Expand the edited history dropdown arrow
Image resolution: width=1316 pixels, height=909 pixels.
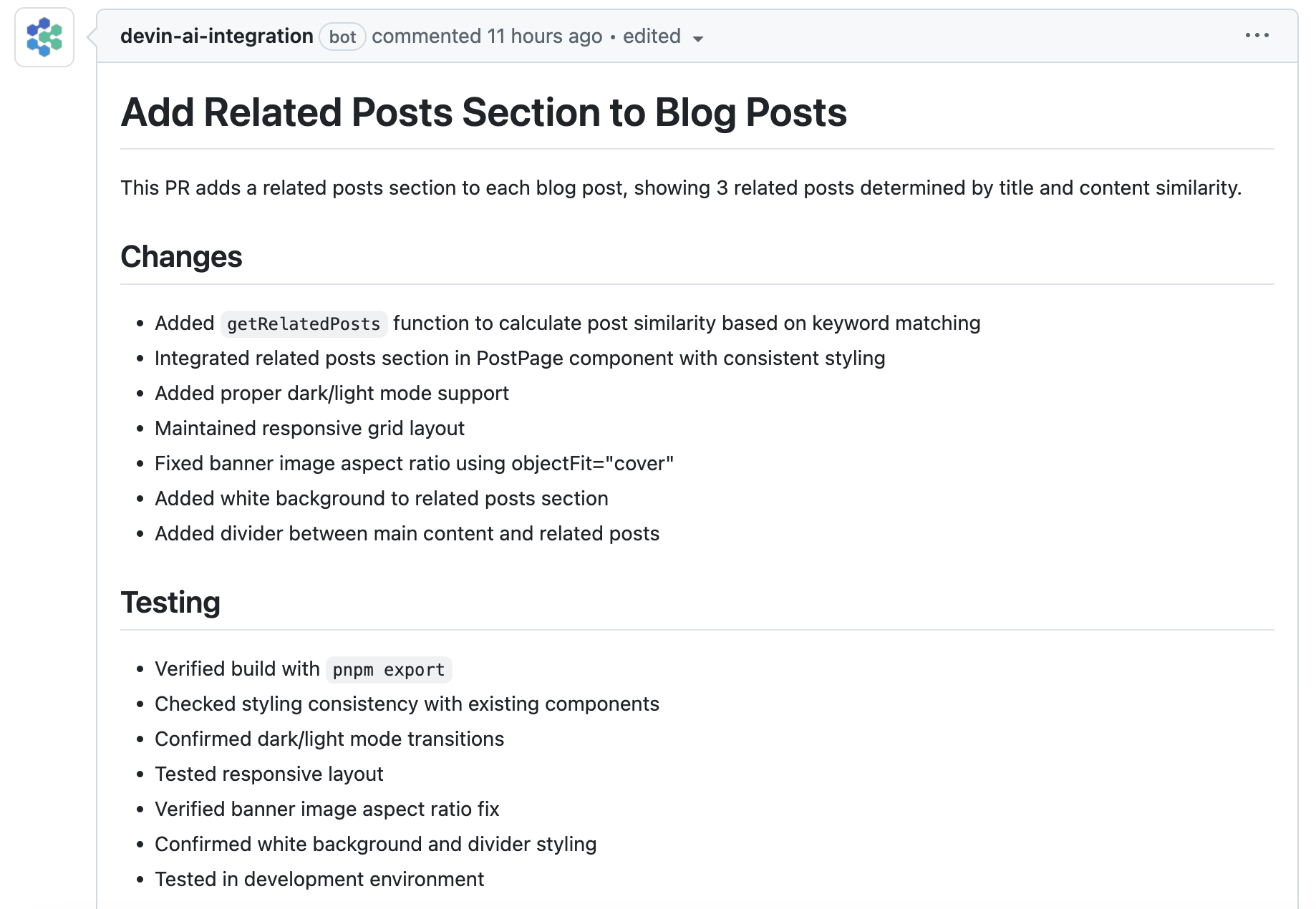[698, 39]
